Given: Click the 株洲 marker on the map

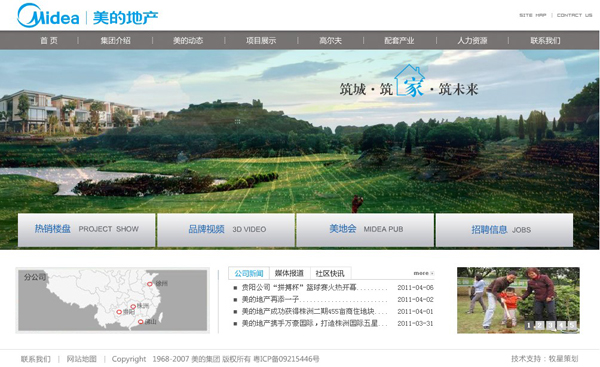Looking at the screenshot, I should point(133,306).
